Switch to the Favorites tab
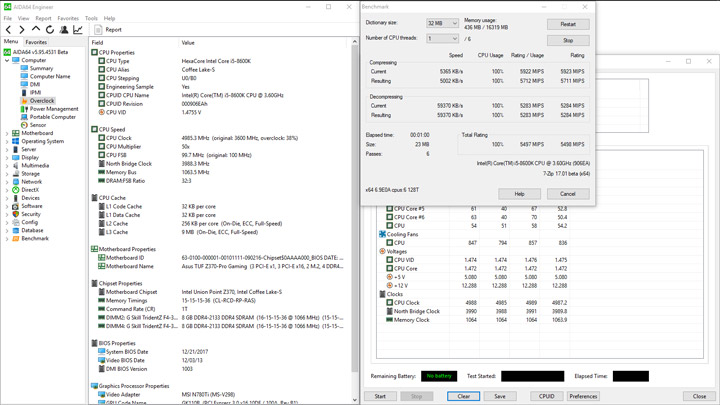This screenshot has width=720, height=405. pos(36,42)
